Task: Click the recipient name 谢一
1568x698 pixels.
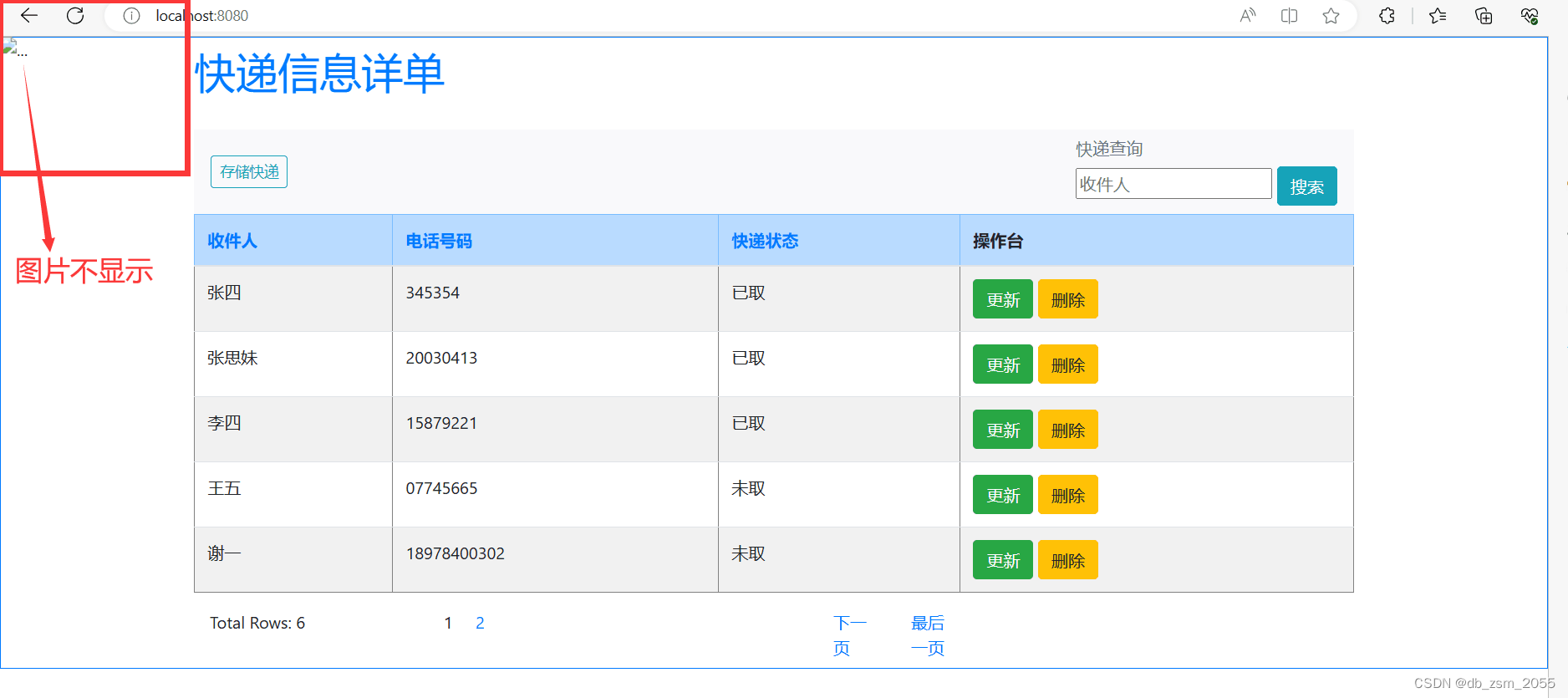Action: coord(224,553)
